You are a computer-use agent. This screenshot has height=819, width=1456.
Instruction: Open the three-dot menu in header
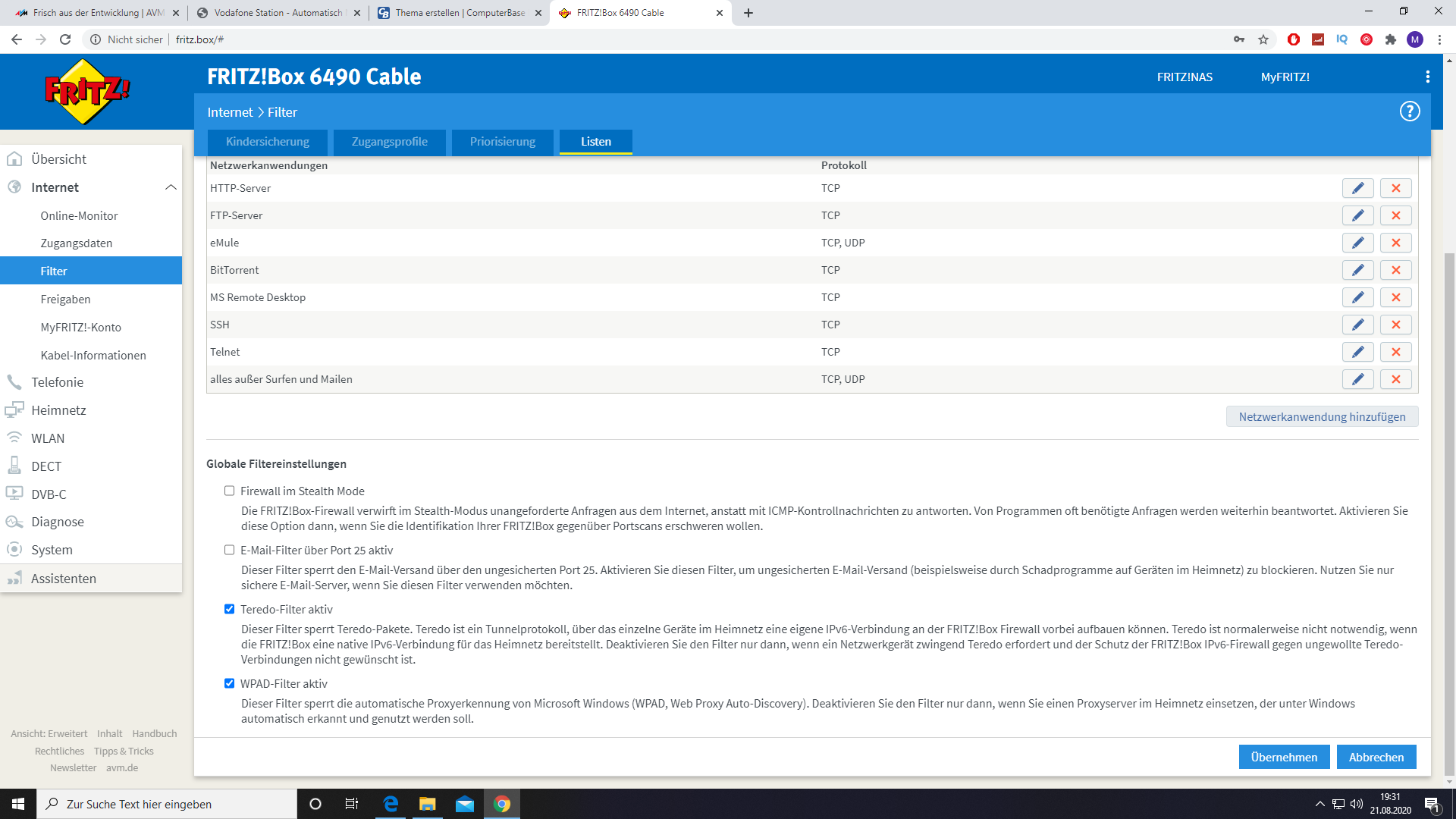coord(1427,77)
